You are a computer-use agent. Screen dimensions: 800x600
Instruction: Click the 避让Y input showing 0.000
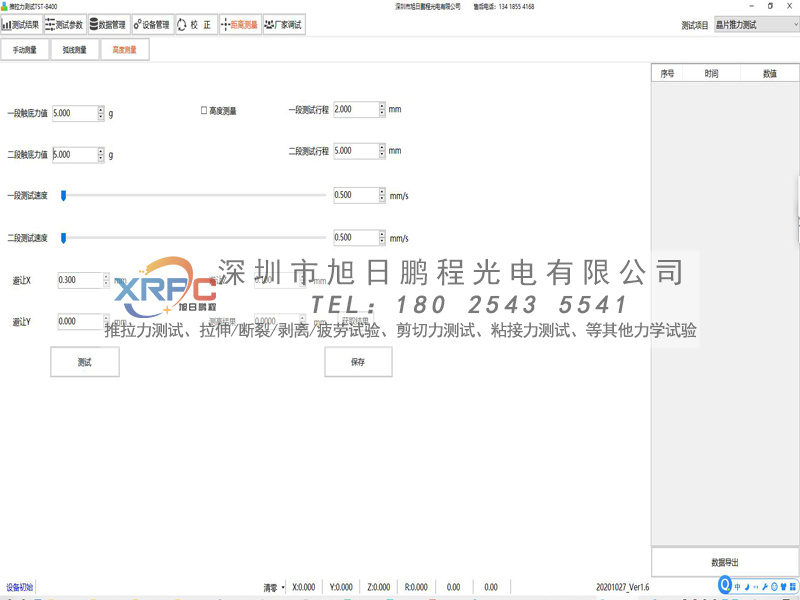(80, 321)
